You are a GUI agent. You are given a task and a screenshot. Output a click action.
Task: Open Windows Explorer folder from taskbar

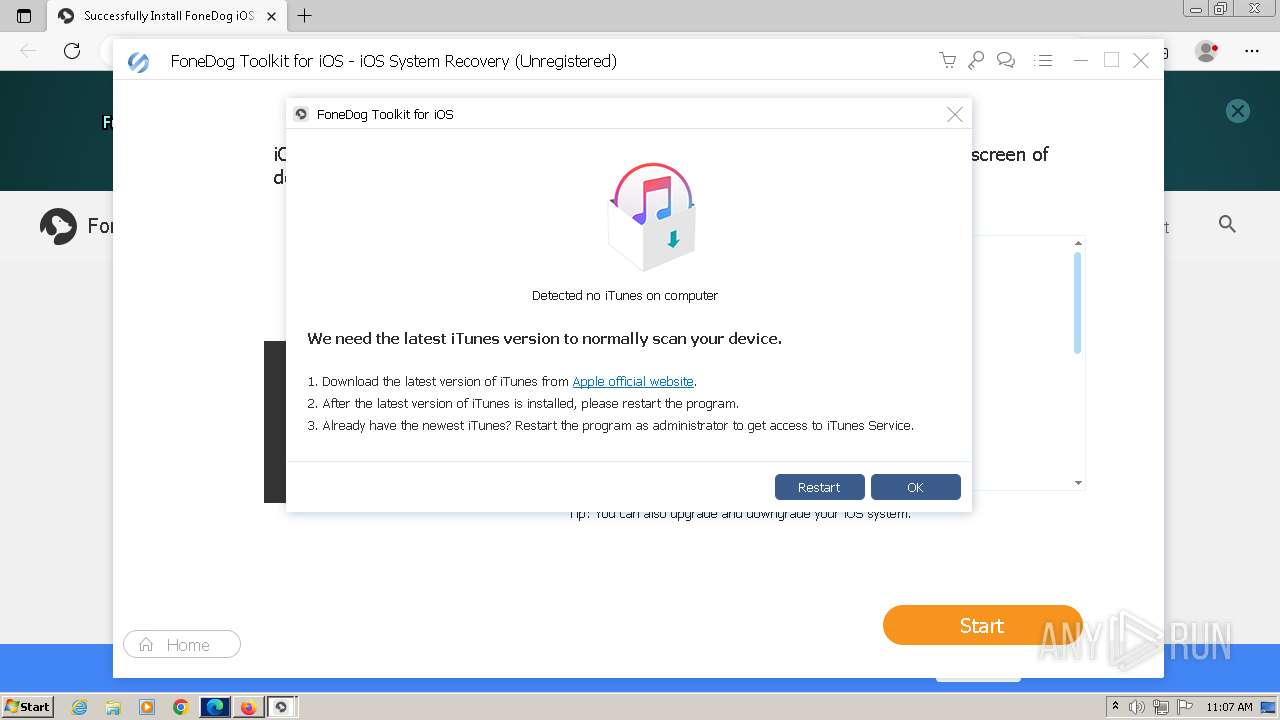coord(113,707)
